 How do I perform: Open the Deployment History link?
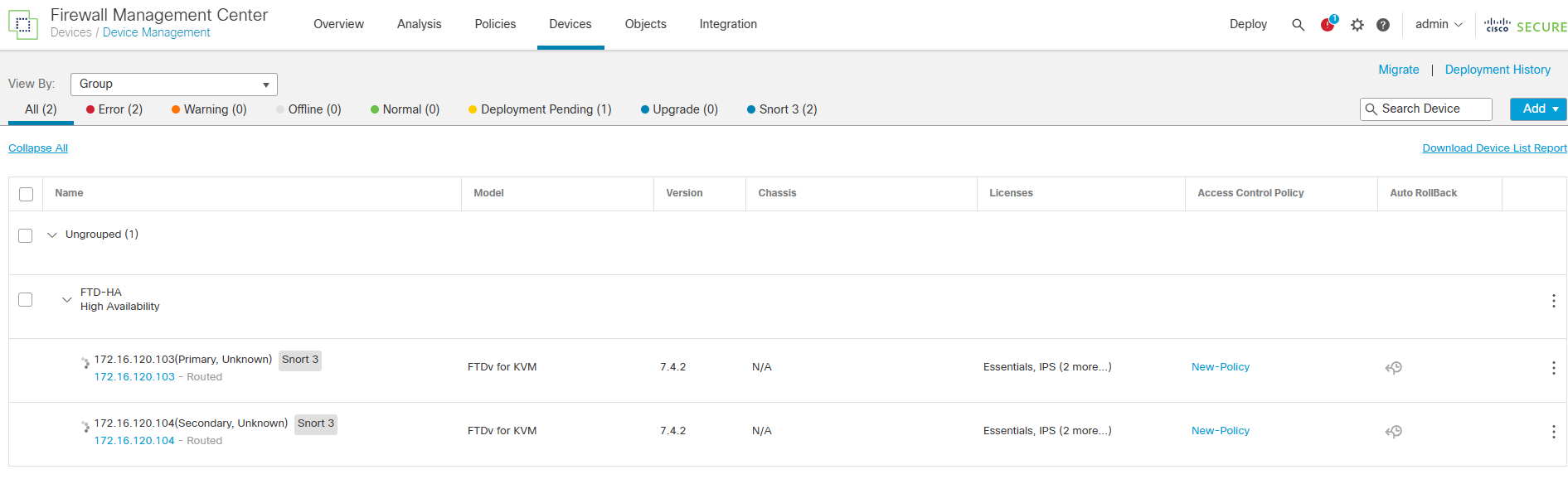1498,70
